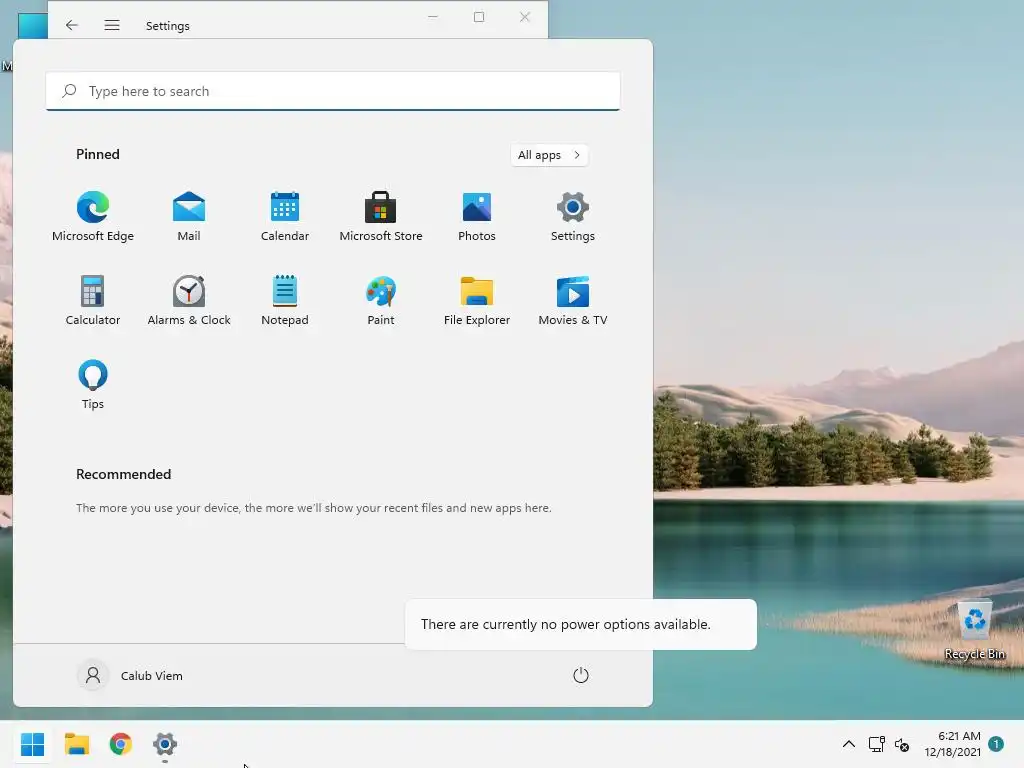The width and height of the screenshot is (1024, 768).
Task: Open the notification count badge
Action: (x=996, y=744)
